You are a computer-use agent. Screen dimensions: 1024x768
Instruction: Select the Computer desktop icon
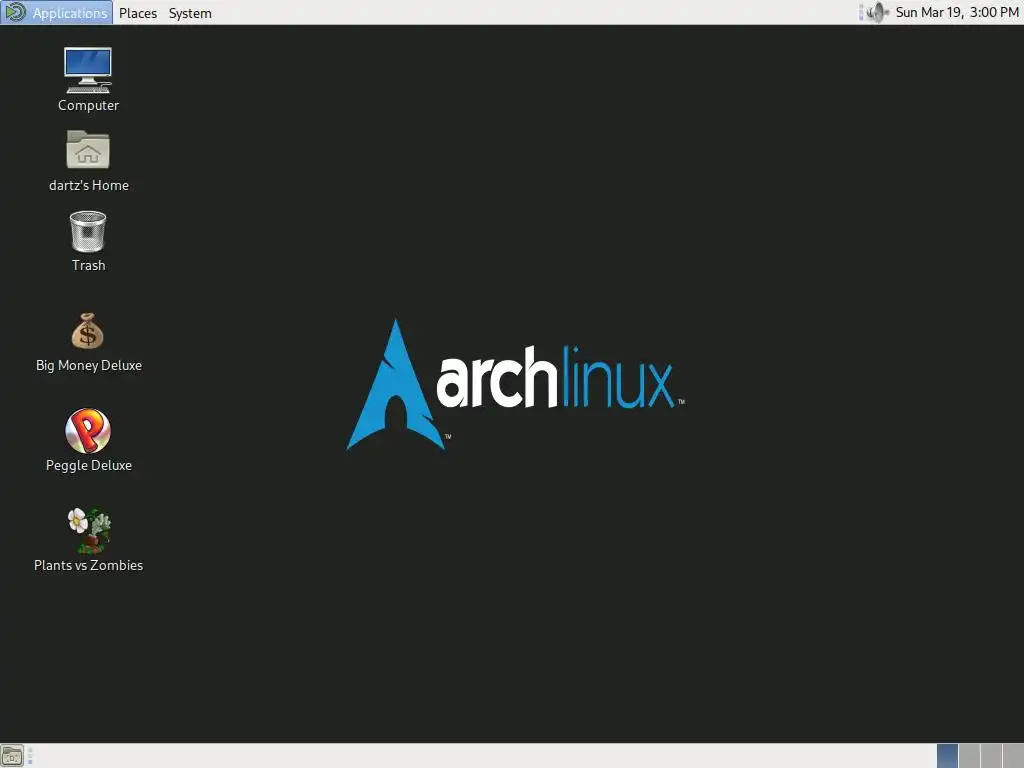point(88,79)
